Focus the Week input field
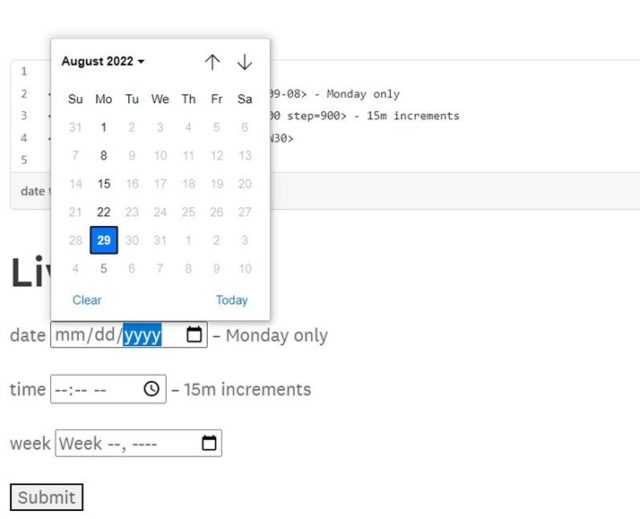640x519 pixels. [138, 443]
